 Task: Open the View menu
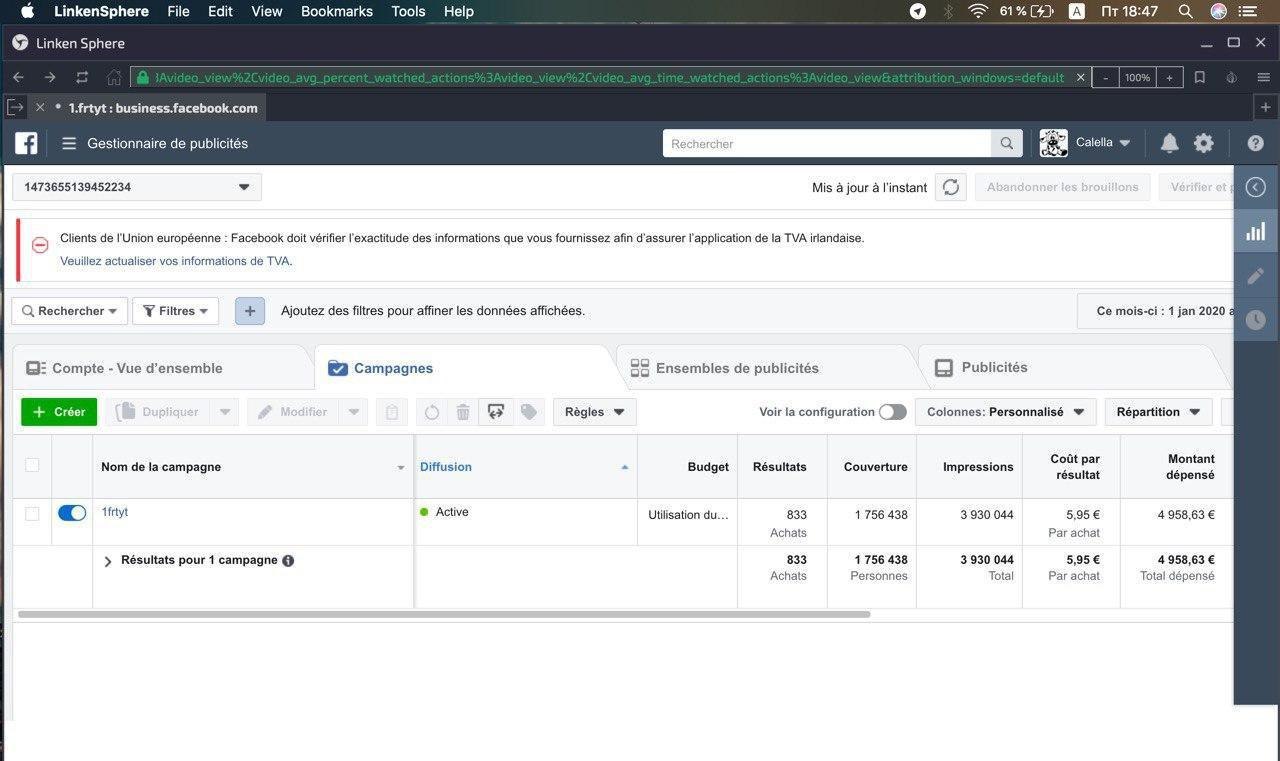(x=267, y=11)
